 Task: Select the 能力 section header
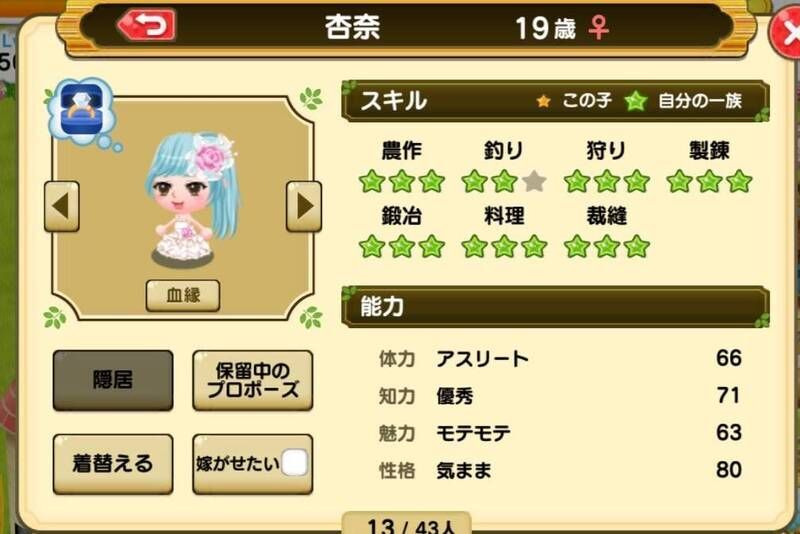click(x=555, y=307)
